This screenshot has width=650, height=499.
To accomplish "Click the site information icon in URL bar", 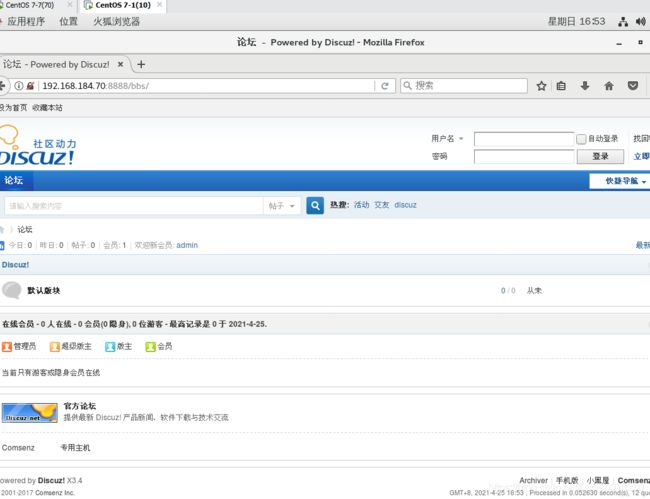I will 19,86.
